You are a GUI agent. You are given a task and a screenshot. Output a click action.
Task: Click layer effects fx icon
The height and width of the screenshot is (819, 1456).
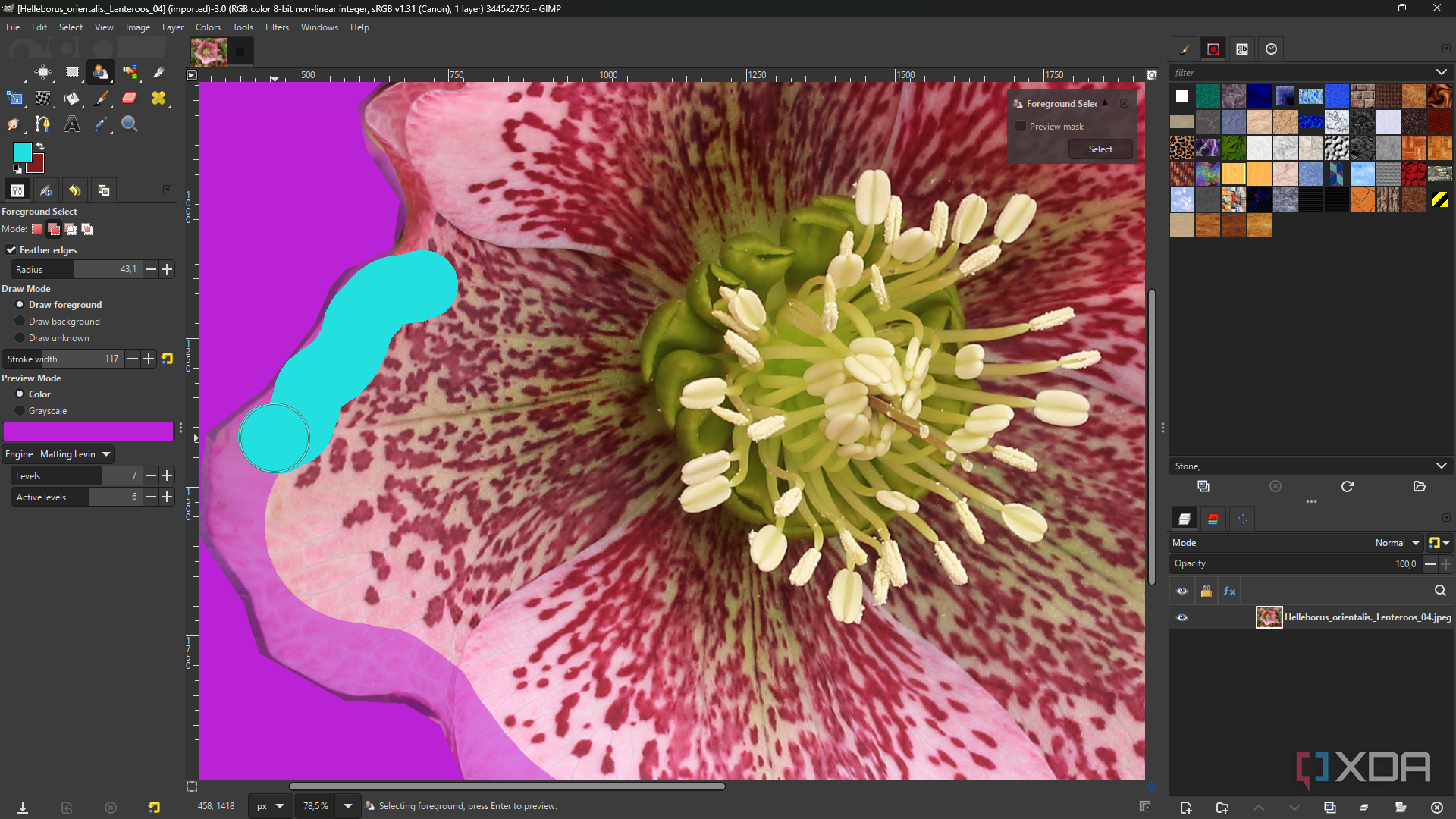(1229, 591)
